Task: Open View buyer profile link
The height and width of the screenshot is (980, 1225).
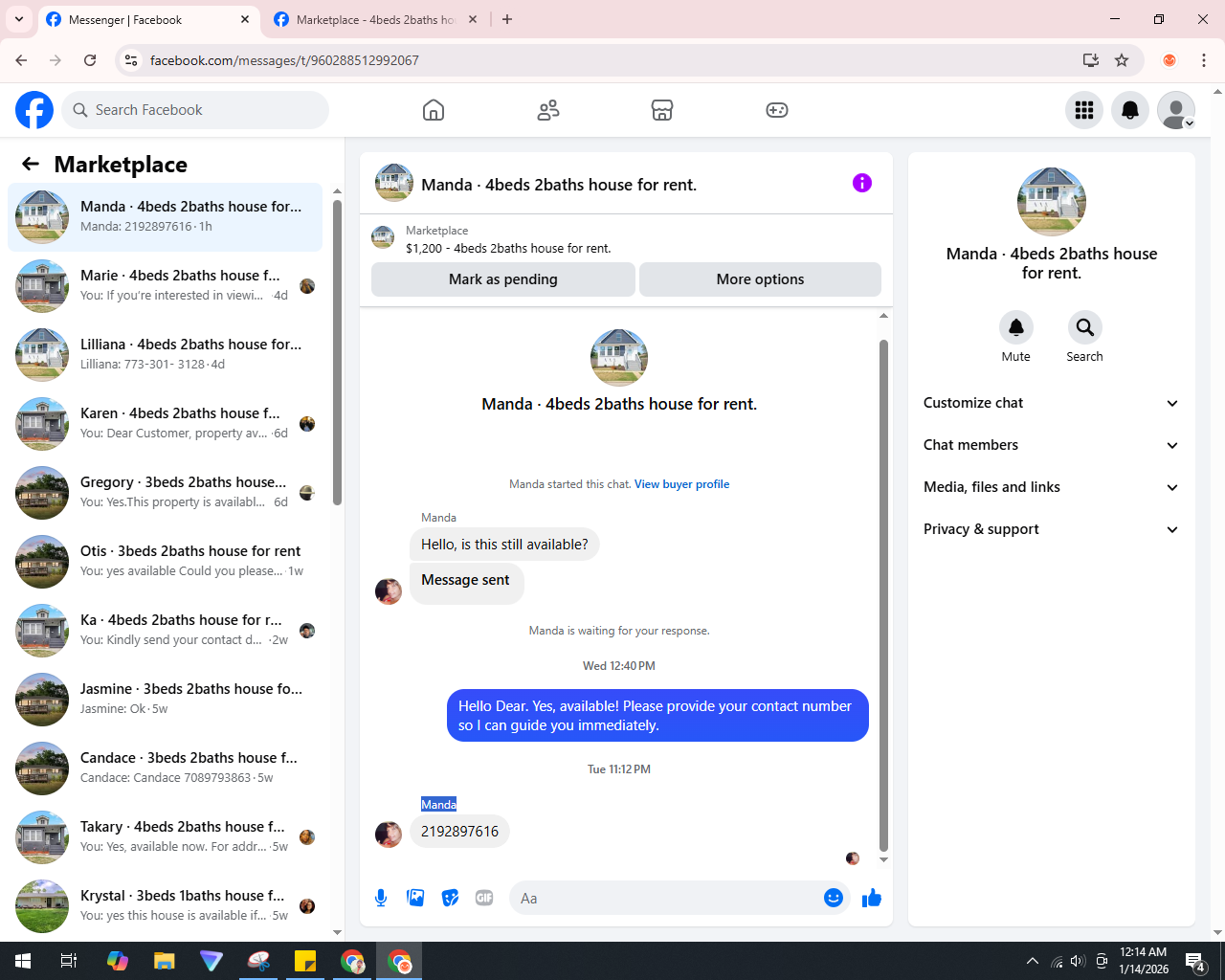Action: 681,484
